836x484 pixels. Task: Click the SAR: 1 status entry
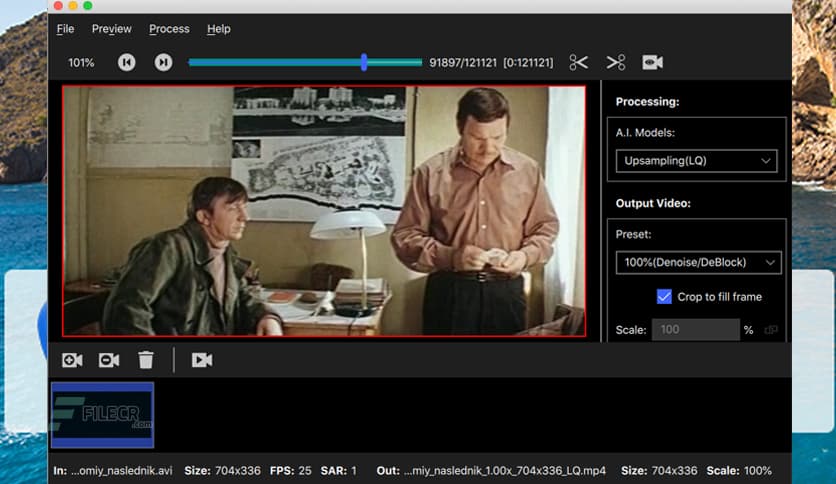tap(339, 471)
